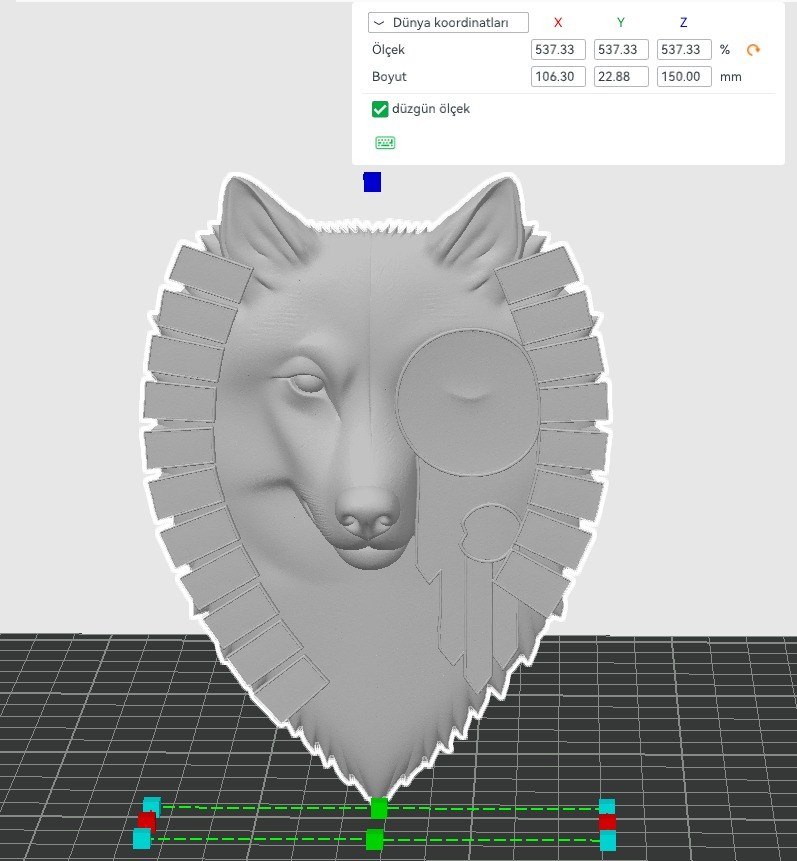Click the upper green Y-axis scale handle
Screen dimensions: 797x861
click(379, 808)
